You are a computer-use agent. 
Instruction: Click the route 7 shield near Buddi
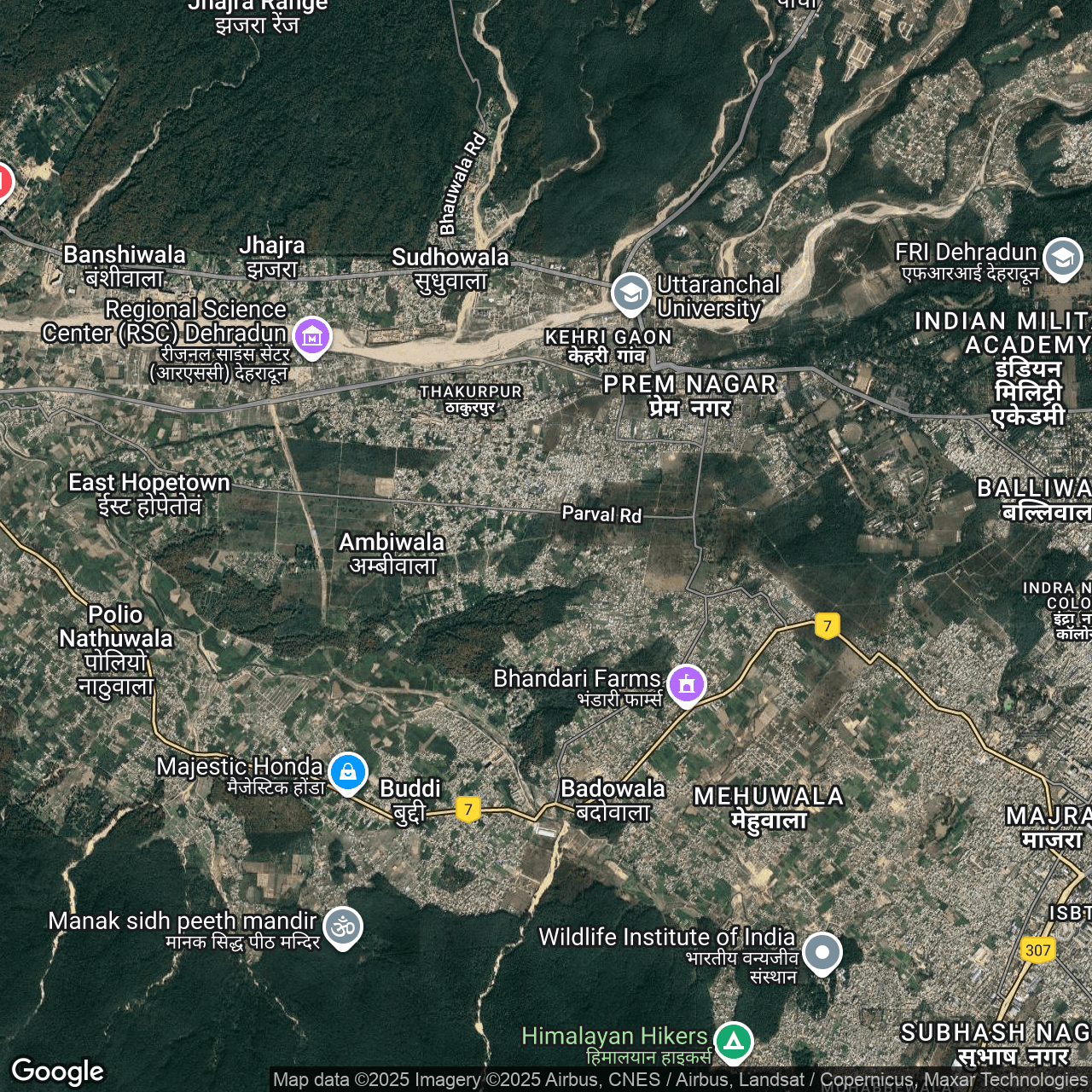(468, 809)
